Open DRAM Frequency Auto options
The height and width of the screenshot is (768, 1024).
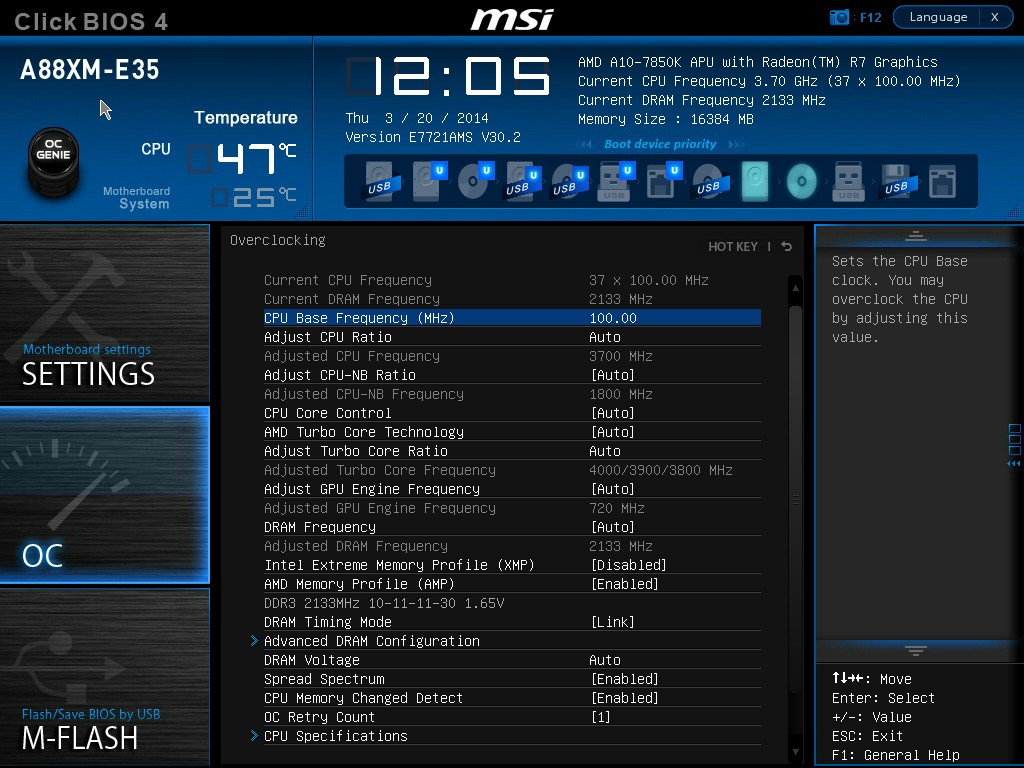[x=613, y=527]
